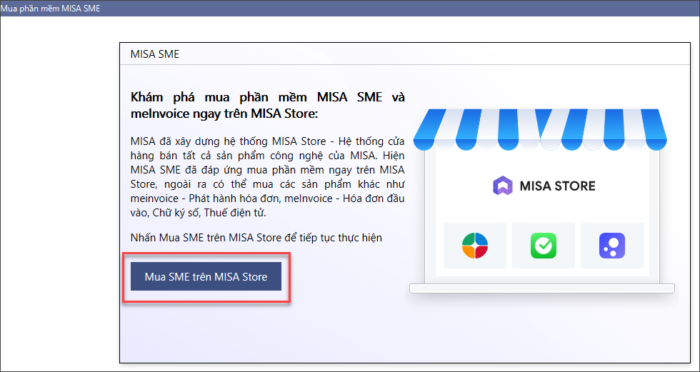
Task: Click the blue striped store awning illustration
Action: click(540, 130)
